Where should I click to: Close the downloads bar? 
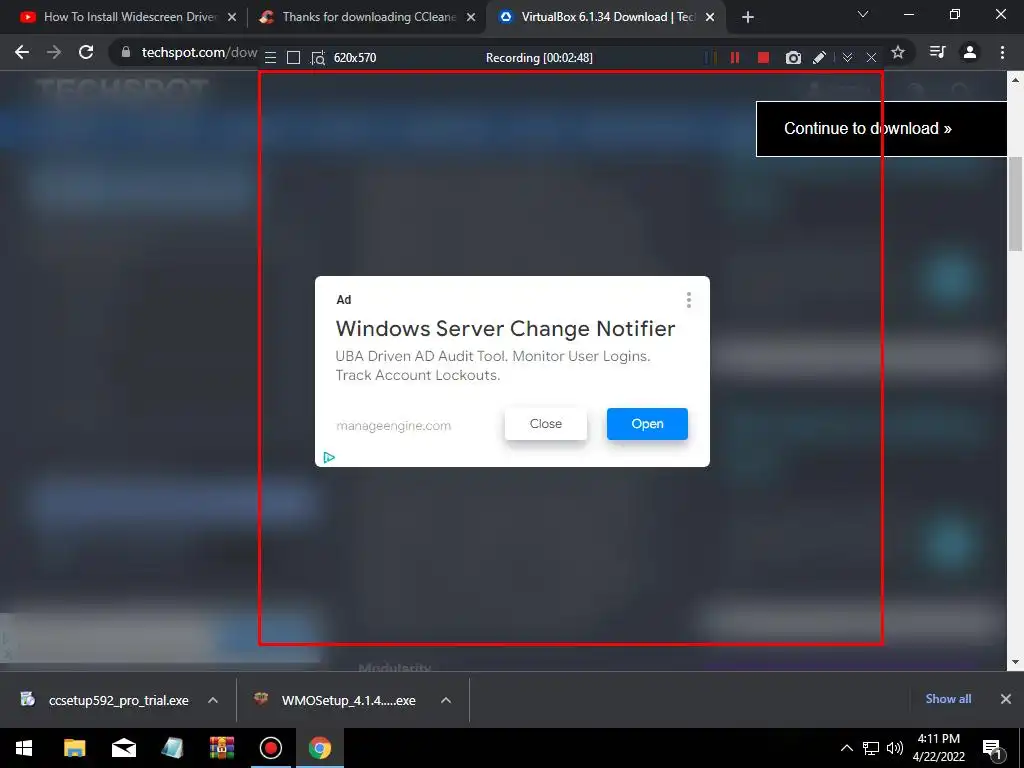pos(1006,699)
